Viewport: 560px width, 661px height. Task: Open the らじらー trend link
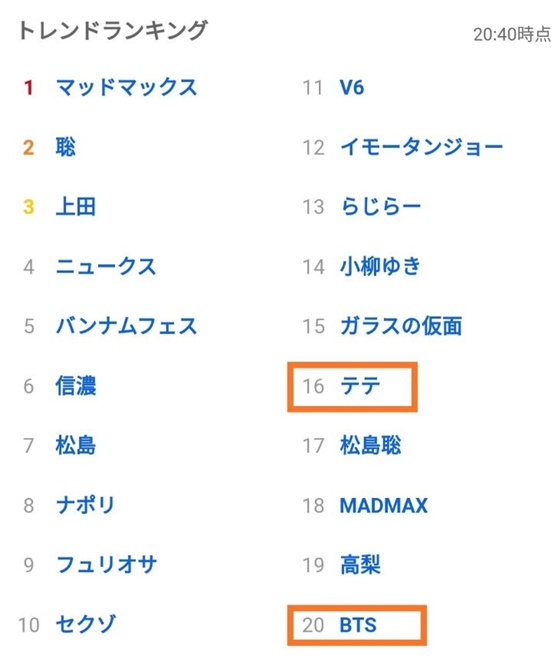pyautogui.click(x=381, y=207)
